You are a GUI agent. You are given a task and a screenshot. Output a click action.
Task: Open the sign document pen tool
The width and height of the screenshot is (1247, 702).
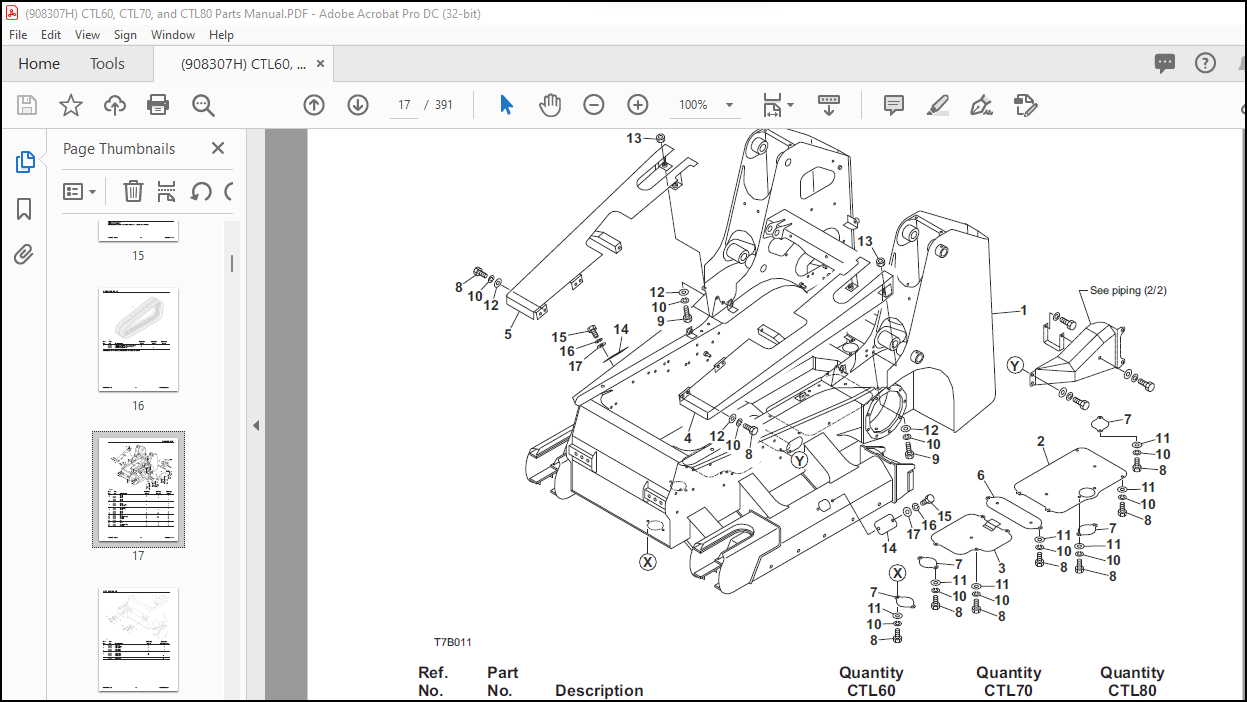981,105
